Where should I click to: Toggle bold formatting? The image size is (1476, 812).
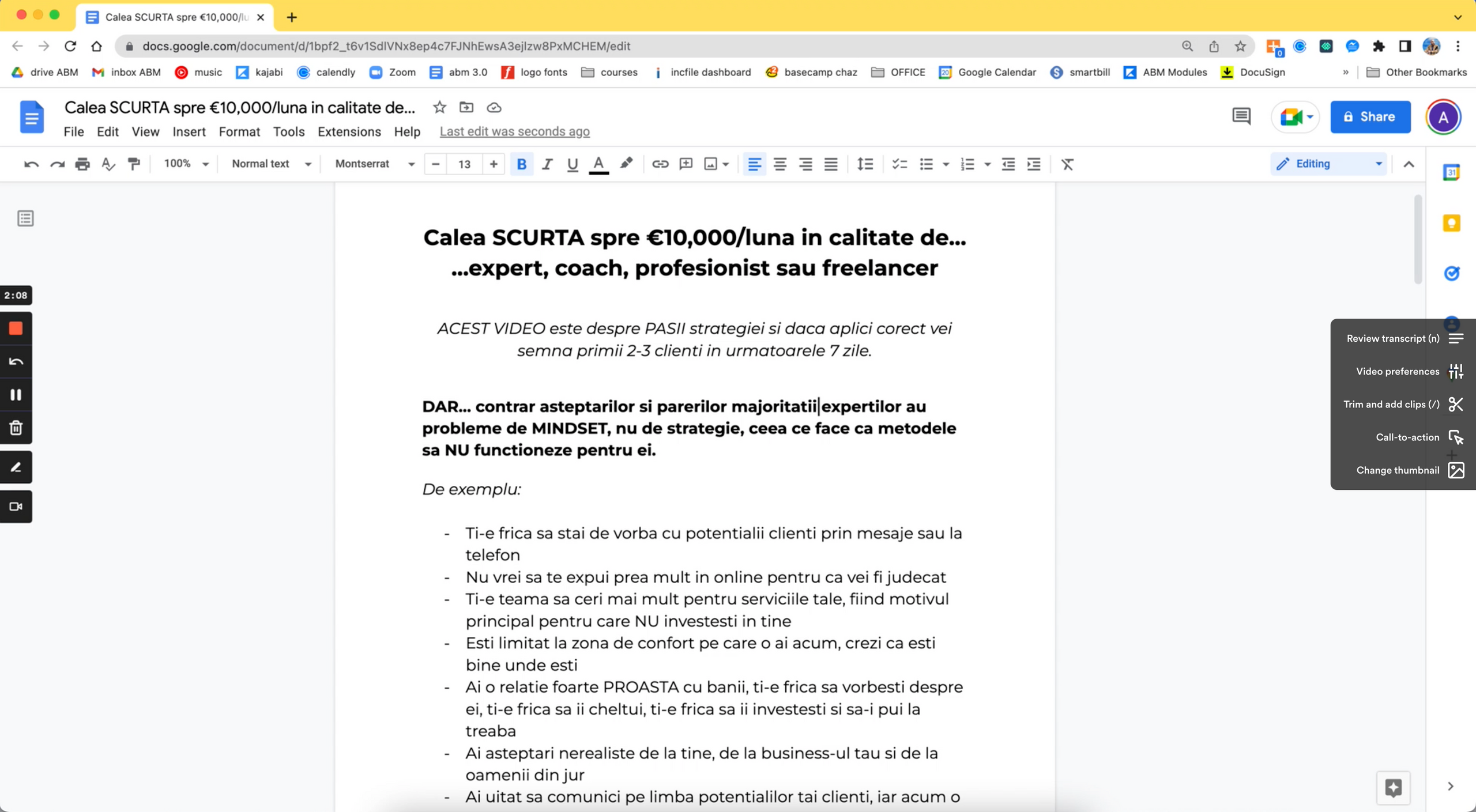click(x=521, y=164)
